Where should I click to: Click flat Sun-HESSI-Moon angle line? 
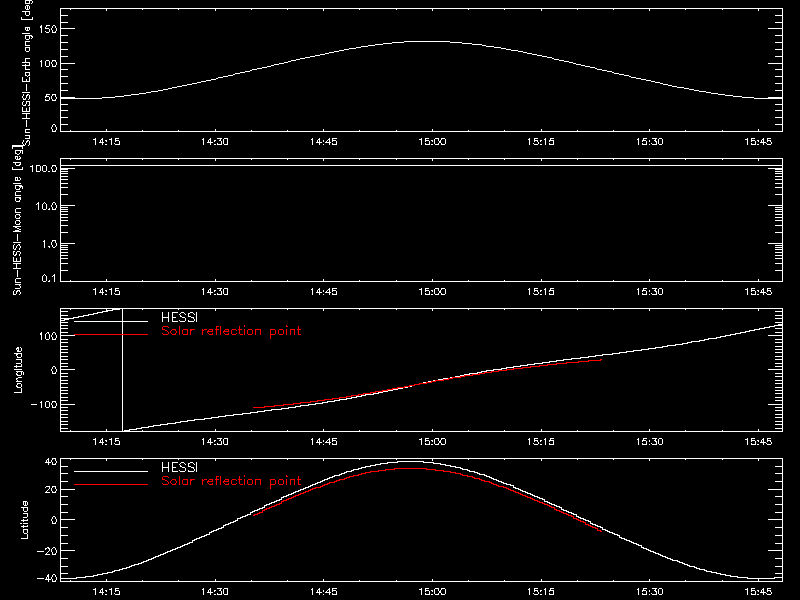click(421, 166)
